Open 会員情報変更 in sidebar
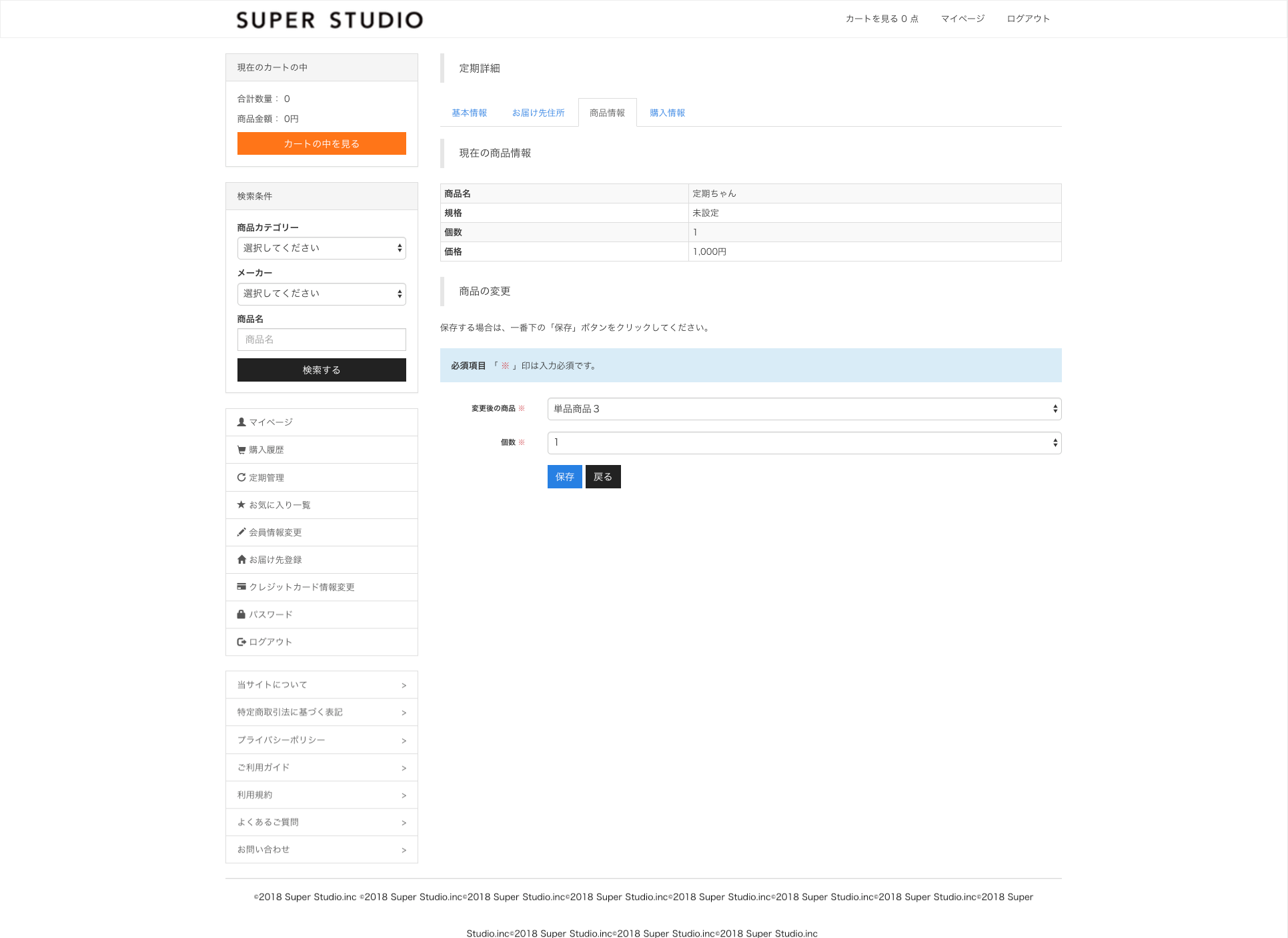Screen dimensions: 1288x938 click(x=321, y=532)
